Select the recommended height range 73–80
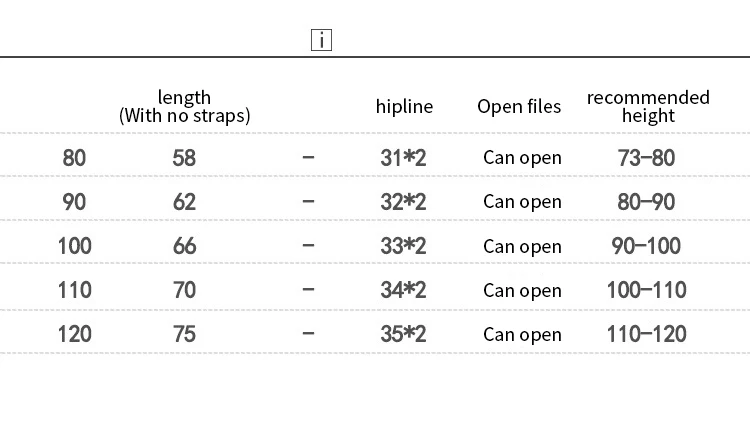 [x=647, y=157]
